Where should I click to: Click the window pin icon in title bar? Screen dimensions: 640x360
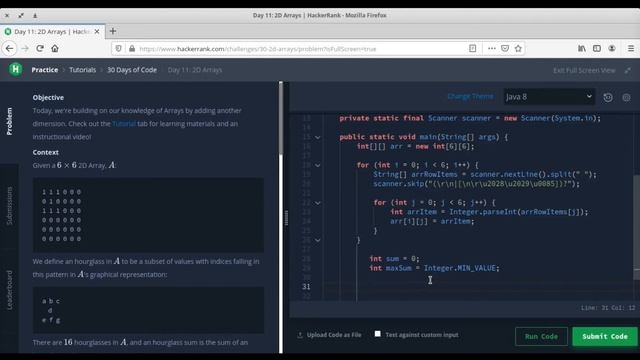pyautogui.click(x=35, y=16)
